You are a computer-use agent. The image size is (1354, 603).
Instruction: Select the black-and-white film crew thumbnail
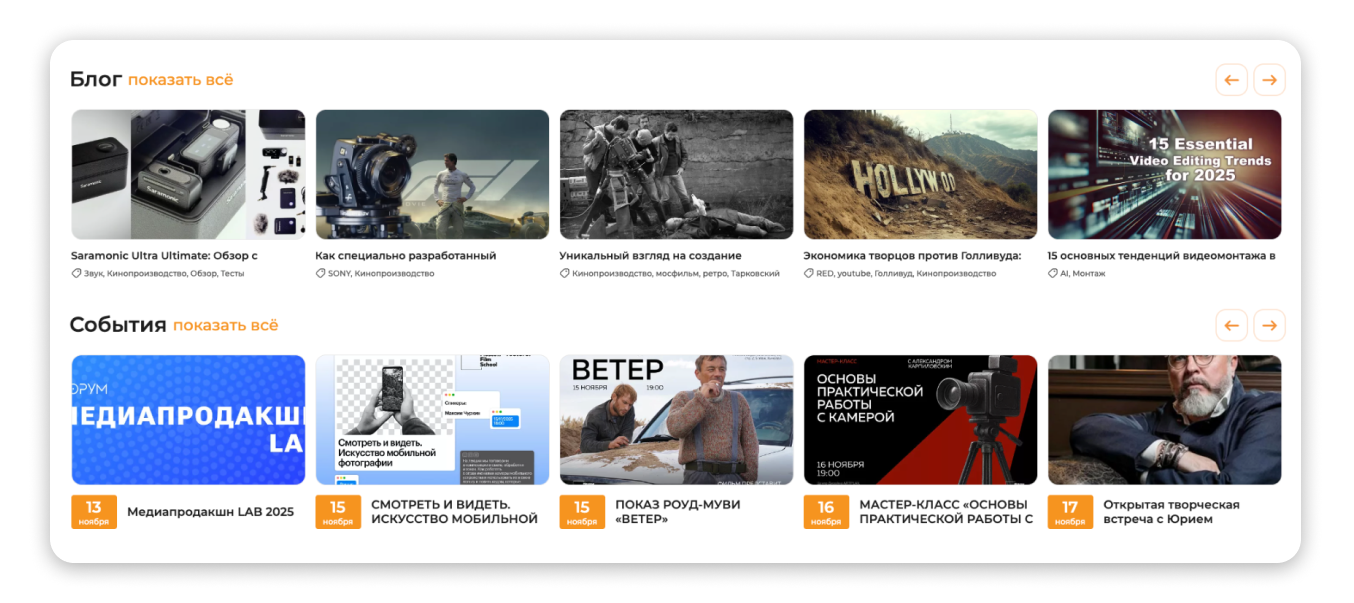click(x=676, y=174)
